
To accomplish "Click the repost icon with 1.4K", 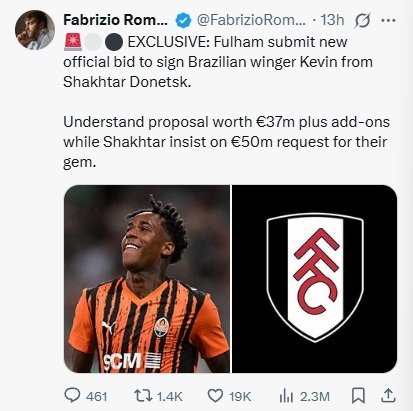I will coord(143,396).
